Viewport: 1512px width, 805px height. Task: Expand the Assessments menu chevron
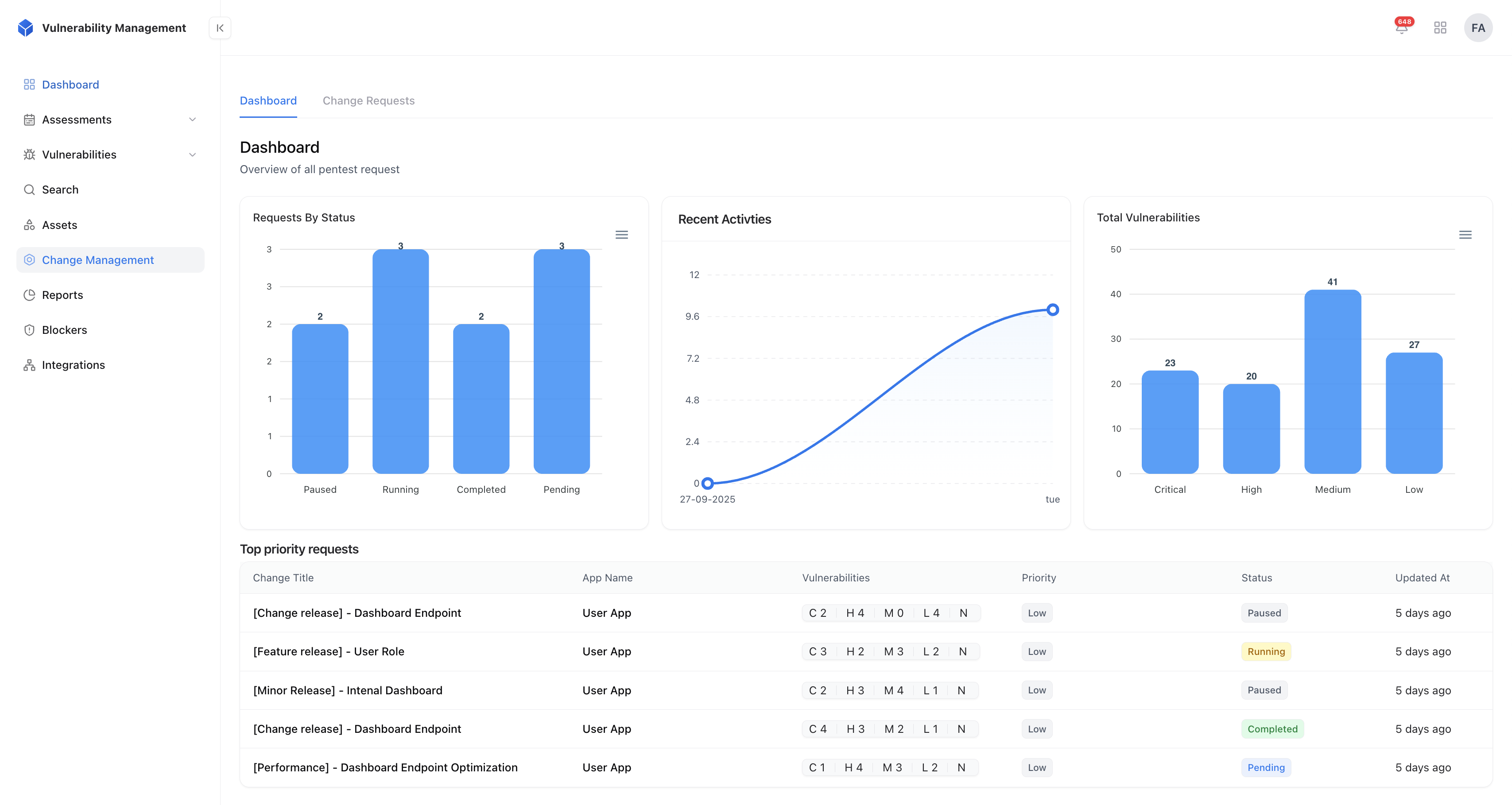point(192,120)
